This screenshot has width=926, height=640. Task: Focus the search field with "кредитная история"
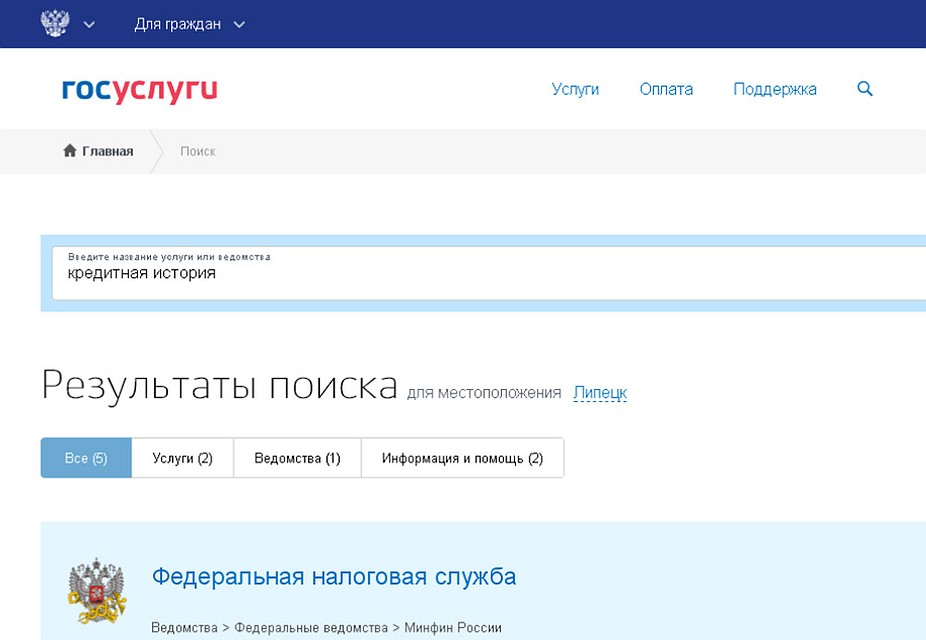488,273
